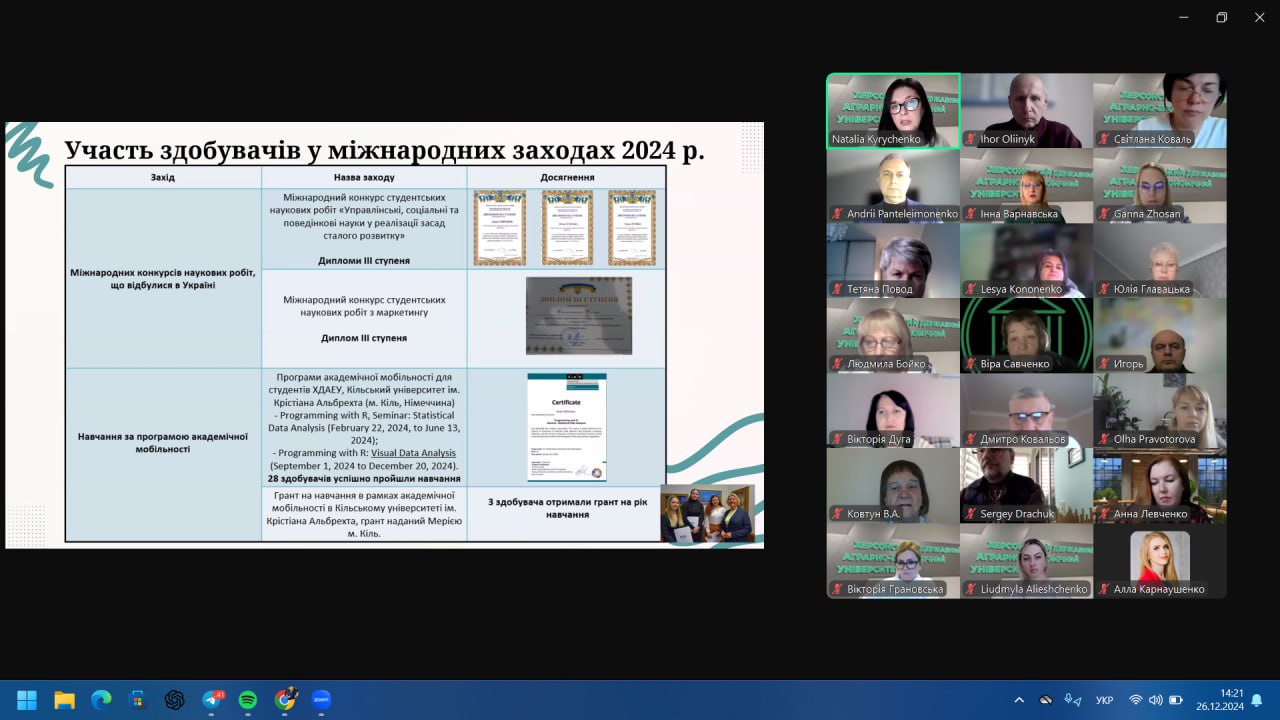Open the cloud sync tray icon
Viewport: 1280px width, 720px height.
(x=1046, y=700)
